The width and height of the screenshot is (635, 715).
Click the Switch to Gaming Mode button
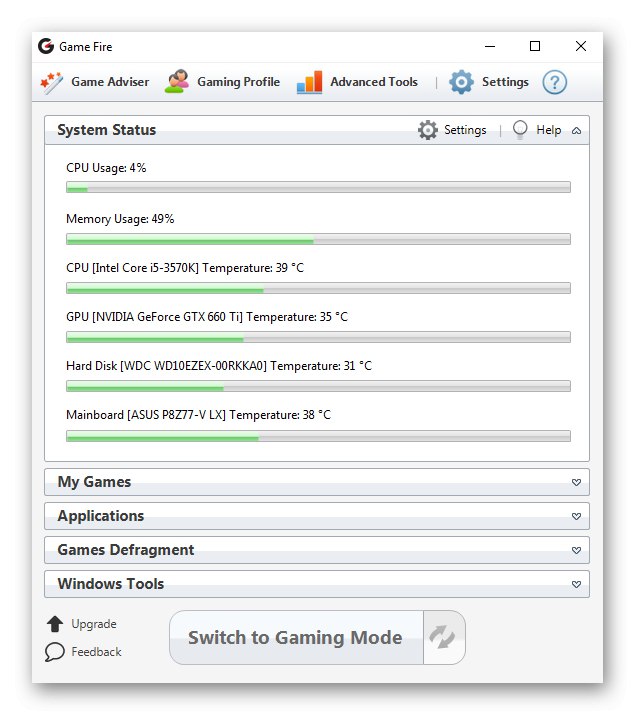pos(296,637)
